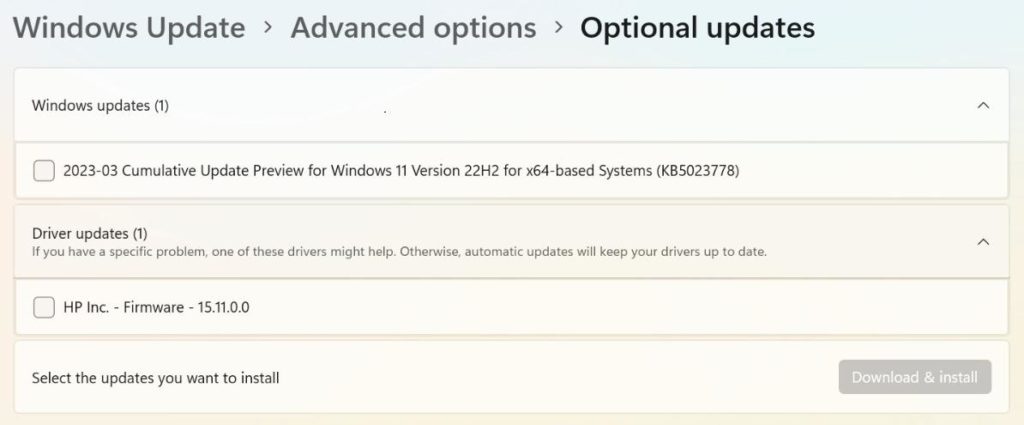Click "Select the updates you want to install"
1024x425 pixels.
(155, 378)
